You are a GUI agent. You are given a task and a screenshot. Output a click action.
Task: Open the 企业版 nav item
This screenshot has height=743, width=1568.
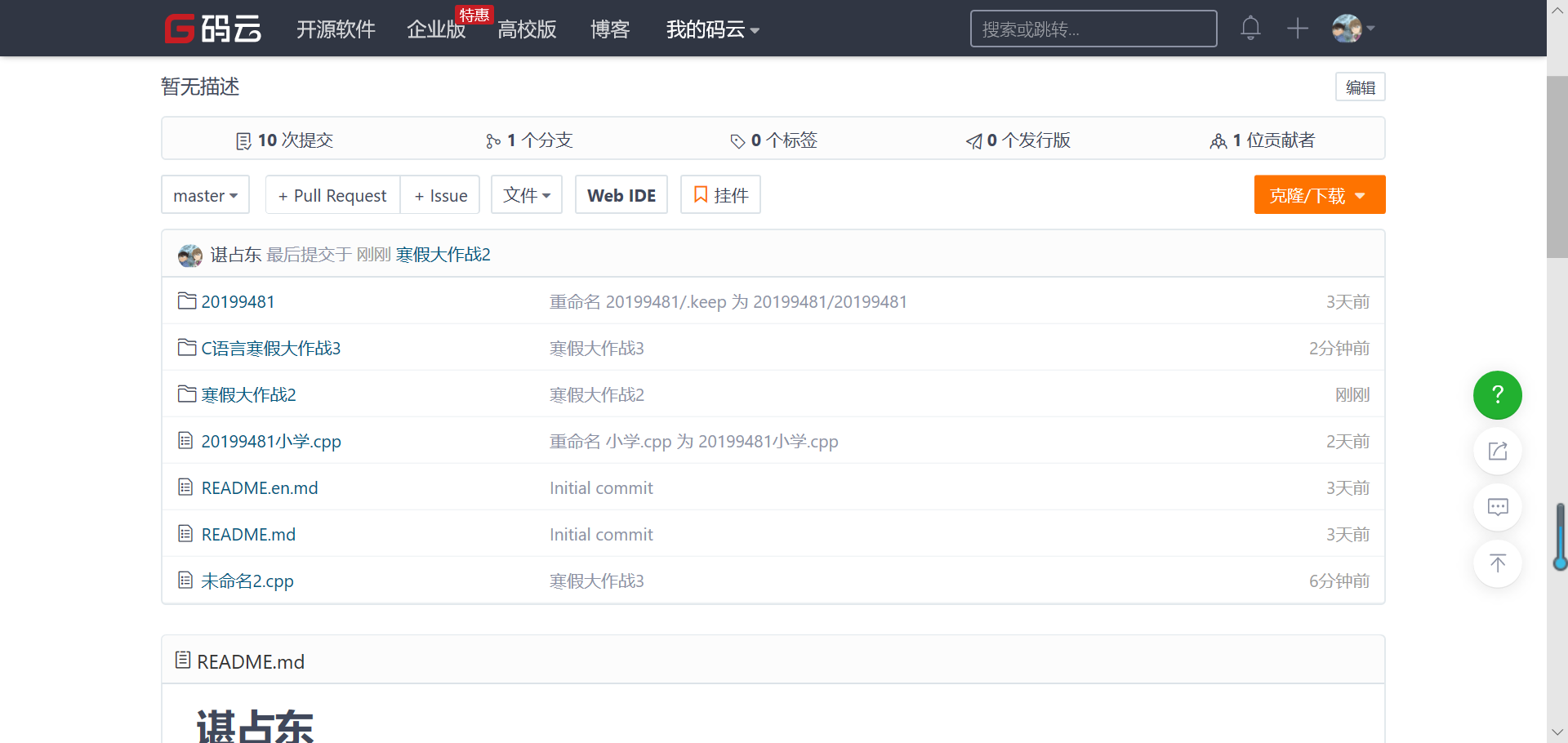coord(436,29)
